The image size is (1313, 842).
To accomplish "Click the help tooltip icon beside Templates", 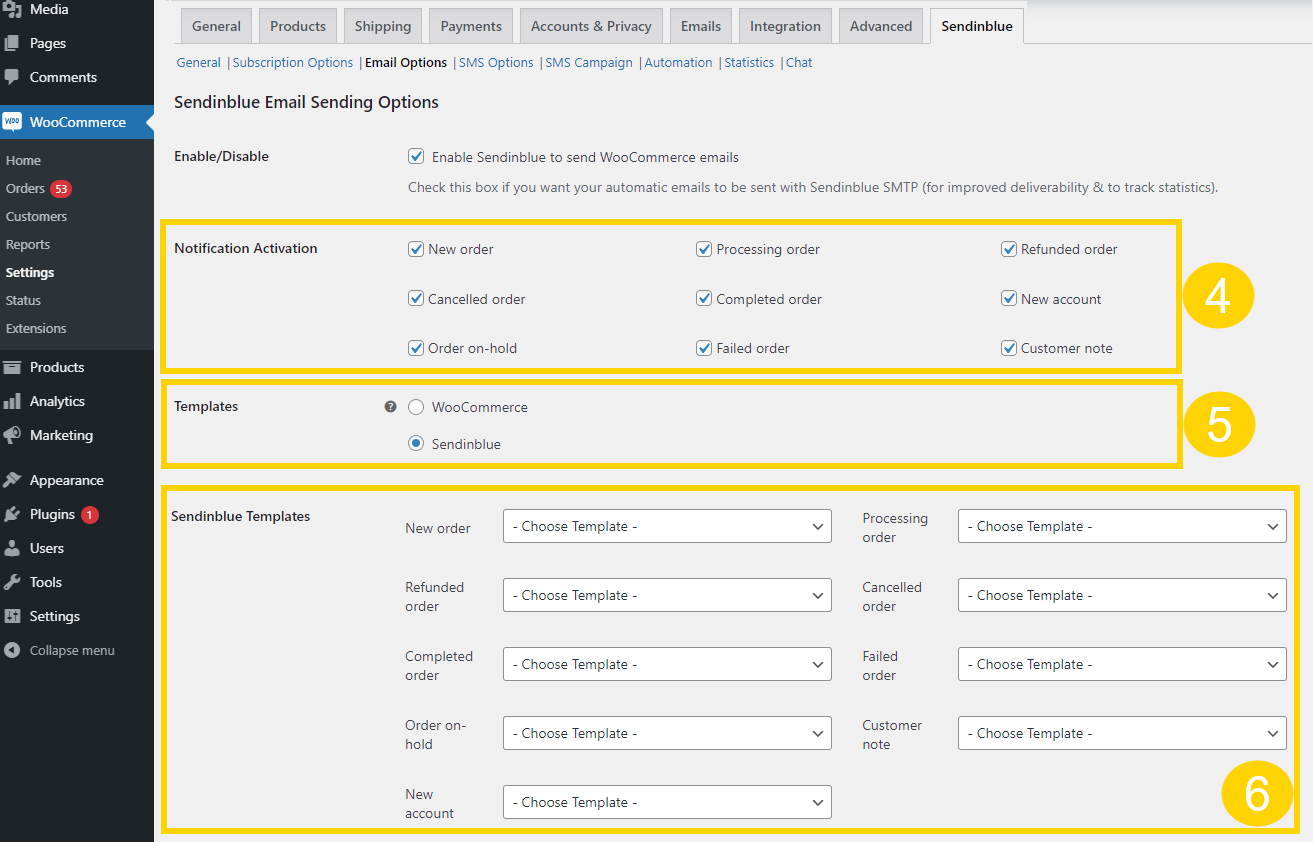I will click(391, 407).
